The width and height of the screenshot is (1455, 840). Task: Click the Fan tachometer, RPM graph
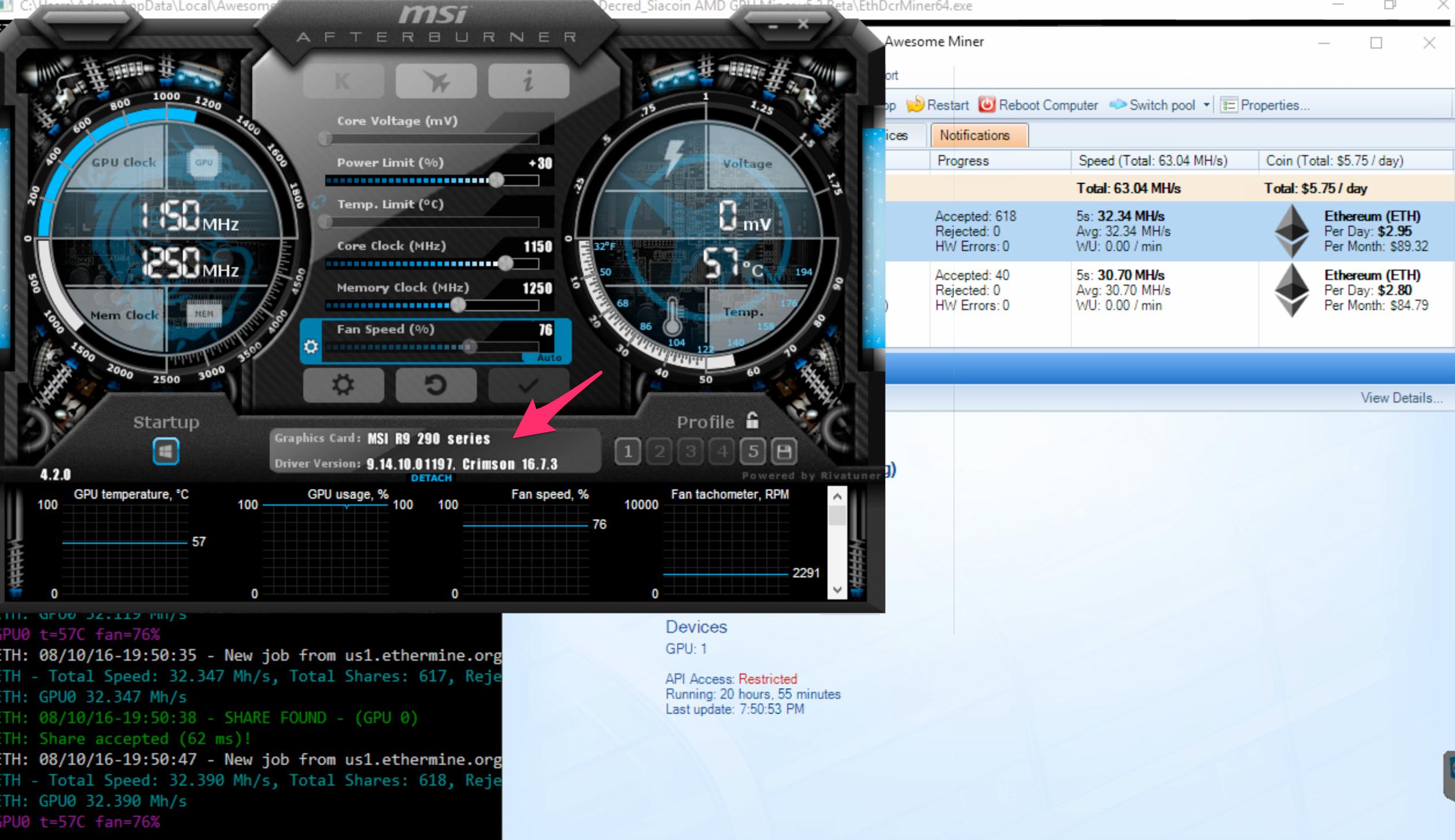point(726,550)
